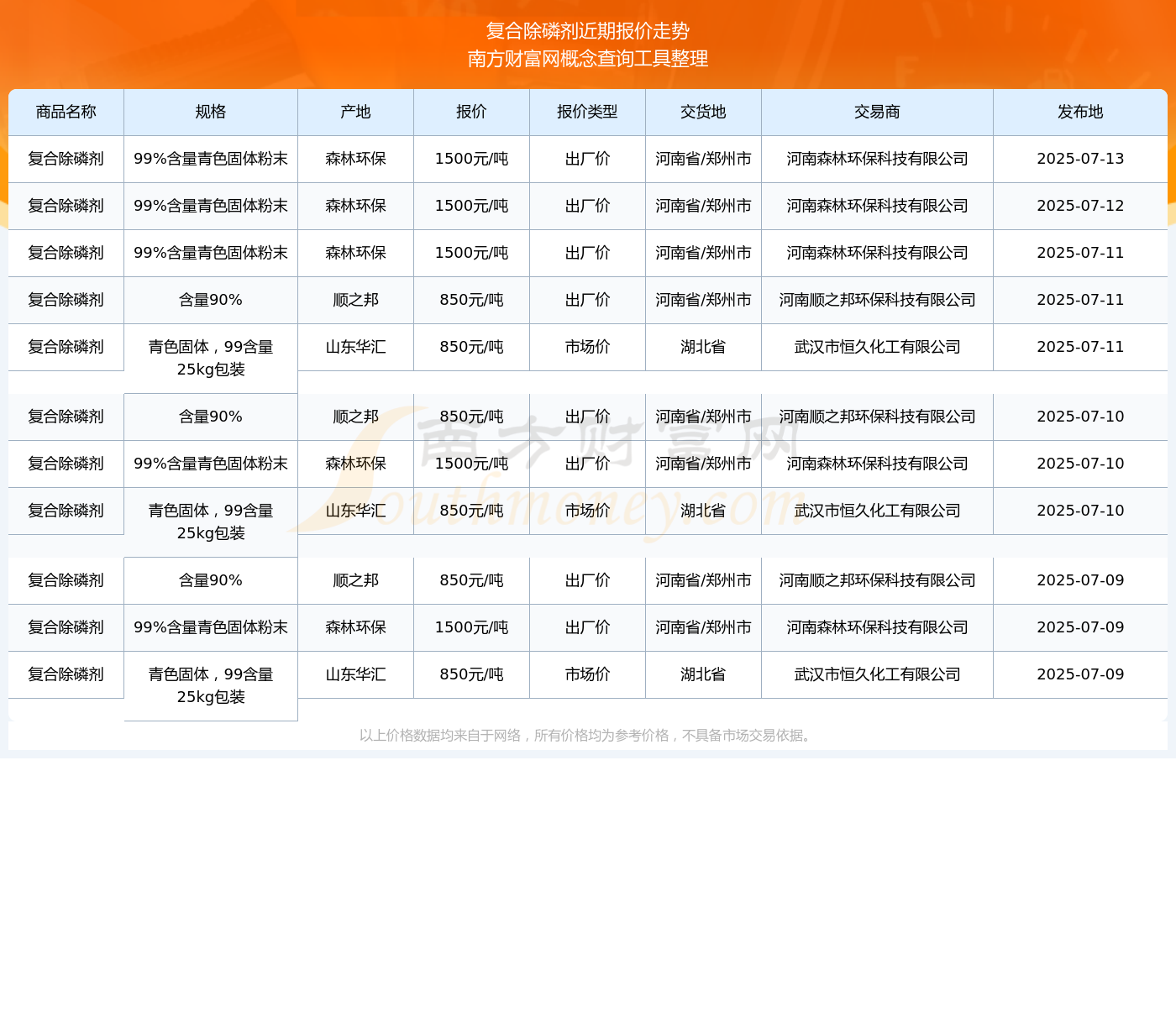Screen dimensions: 1176x1012
Task: Click the title 复合除磷剂近期报价走势
Action: coord(588,31)
